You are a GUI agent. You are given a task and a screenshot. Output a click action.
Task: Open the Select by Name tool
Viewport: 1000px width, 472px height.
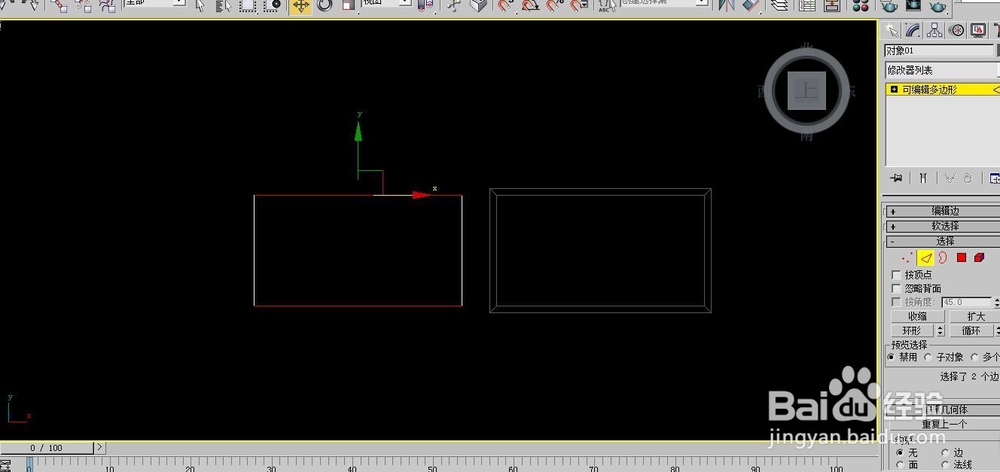(x=223, y=6)
